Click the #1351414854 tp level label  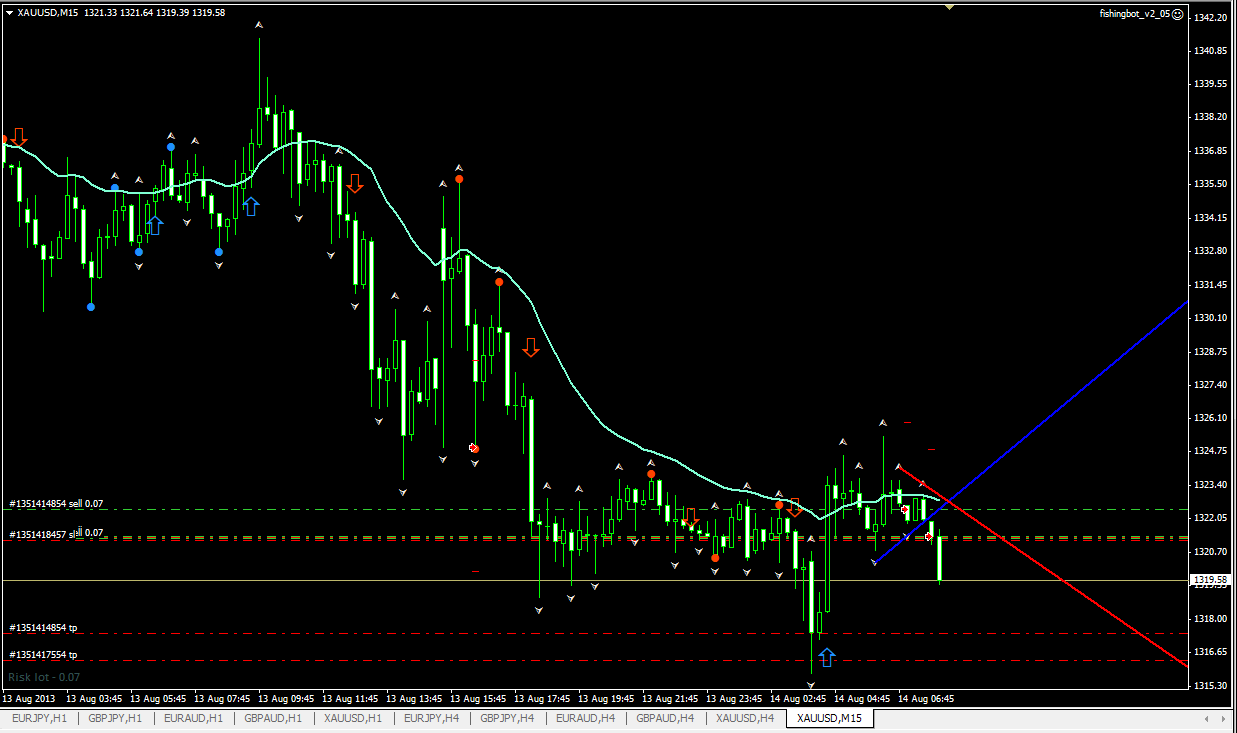coord(43,628)
